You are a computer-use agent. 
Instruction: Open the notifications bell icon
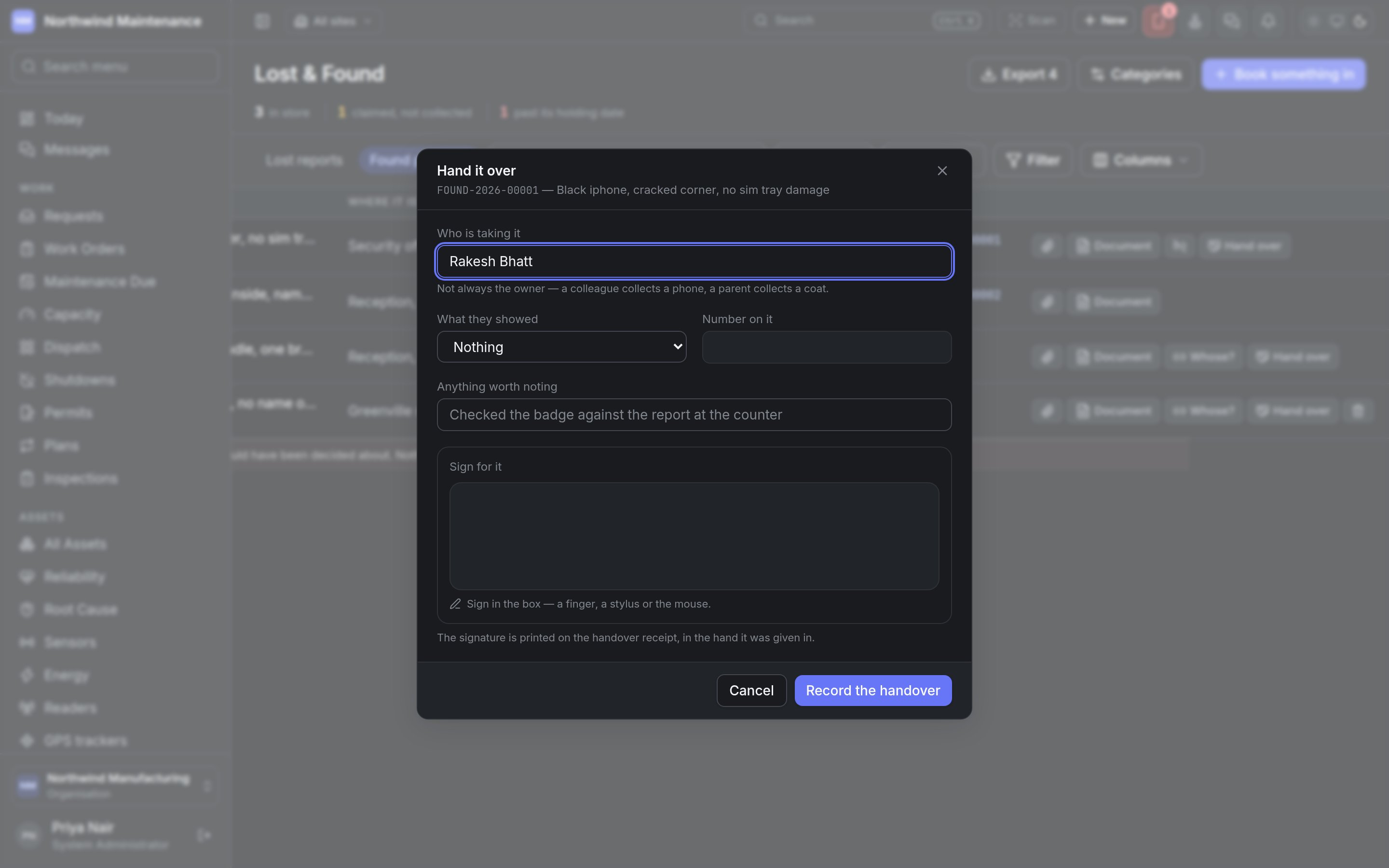1268,21
